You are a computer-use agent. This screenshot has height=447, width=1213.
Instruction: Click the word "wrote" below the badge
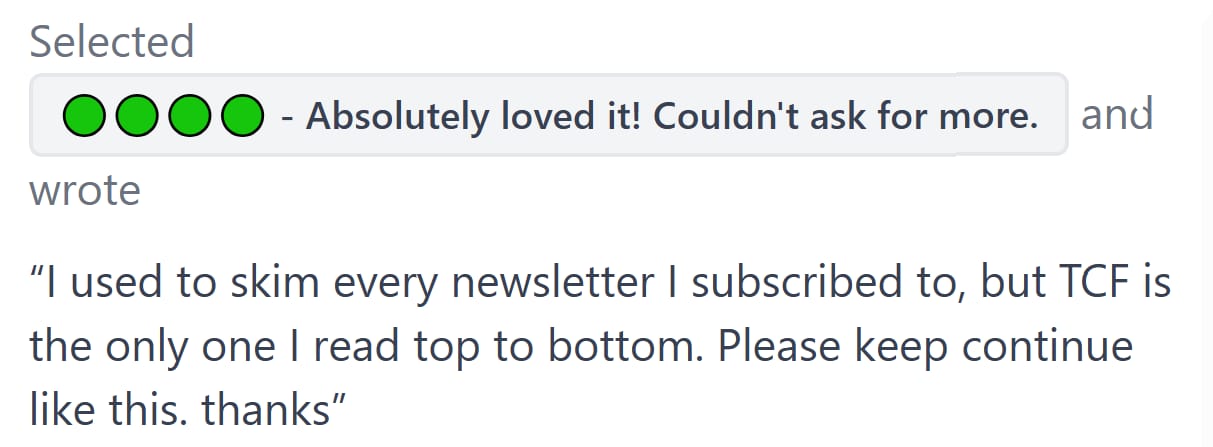[x=85, y=190]
